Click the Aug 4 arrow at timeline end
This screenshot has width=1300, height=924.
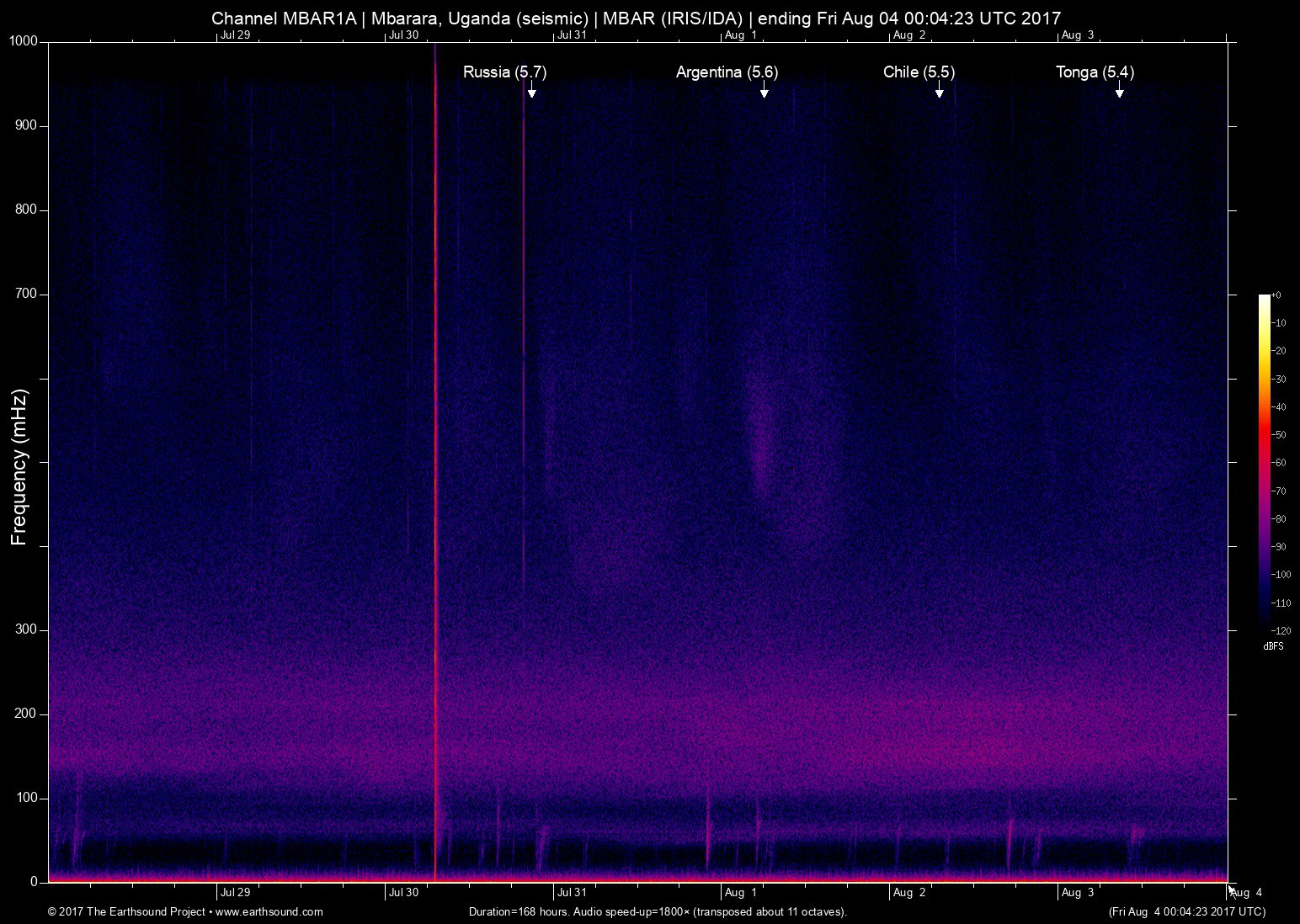1231,889
